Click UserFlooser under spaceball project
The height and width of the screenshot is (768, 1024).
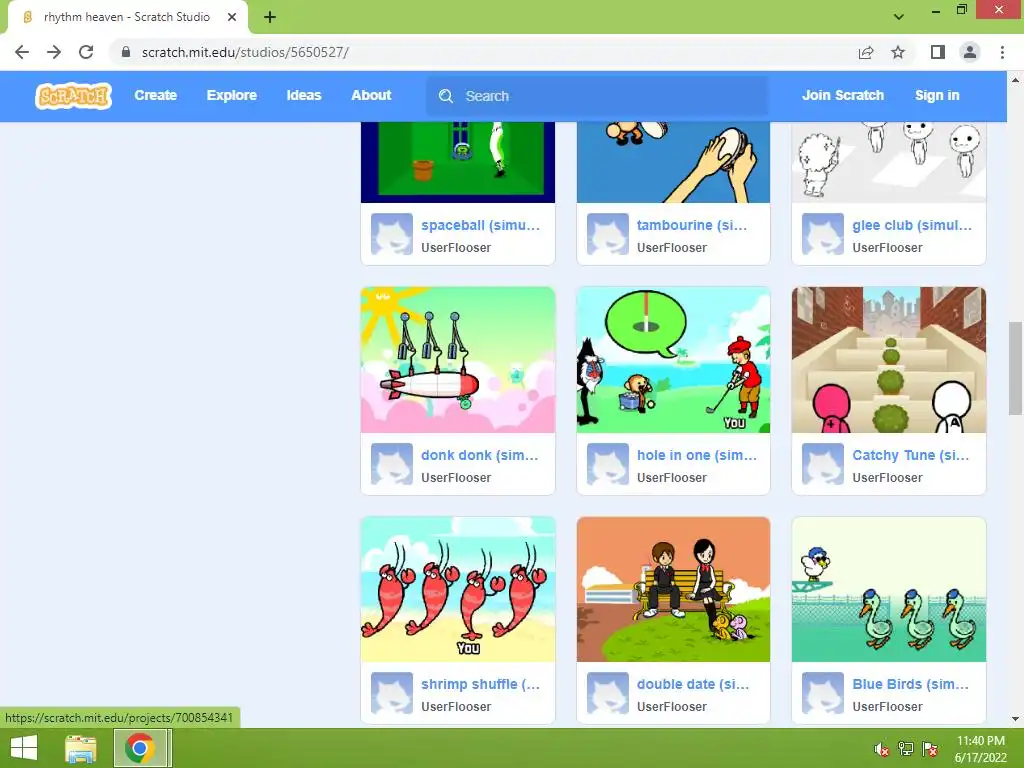(x=456, y=248)
